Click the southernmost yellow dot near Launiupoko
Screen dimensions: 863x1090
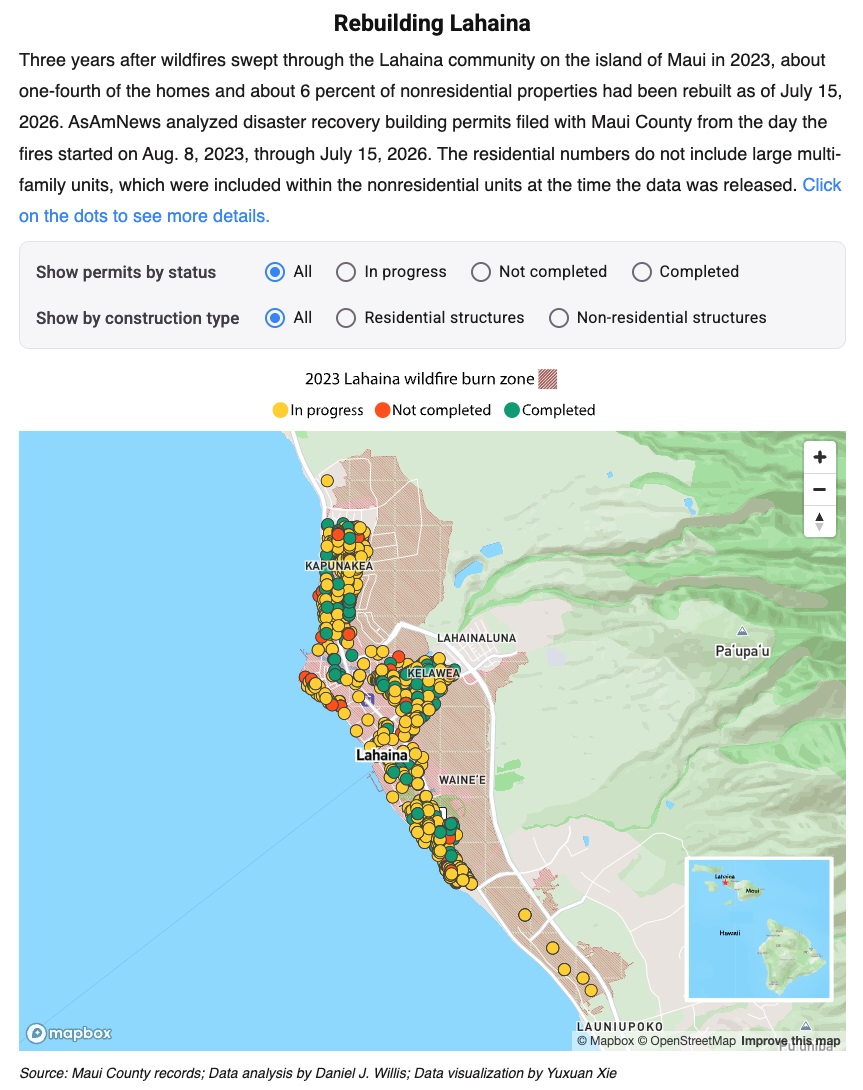(x=591, y=990)
